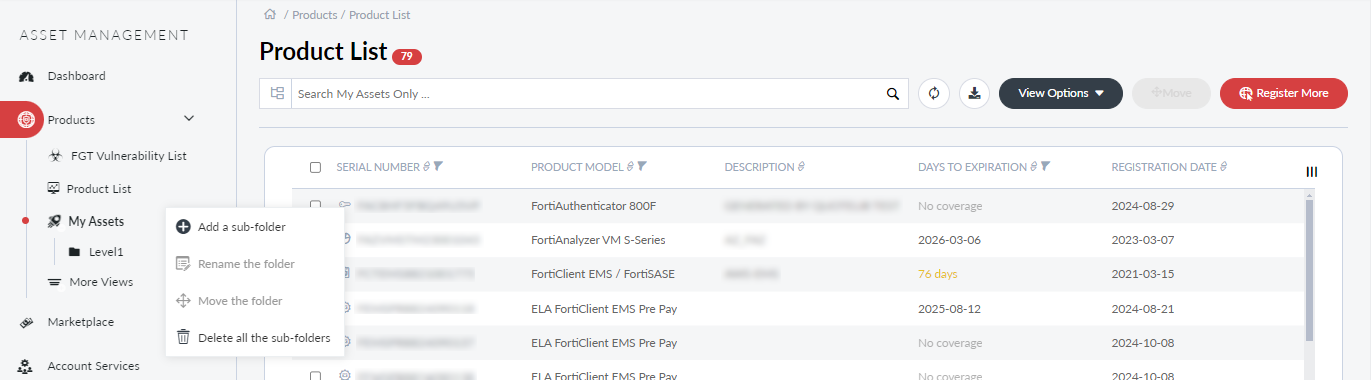Click the monitor icon next to Product List
The image size is (1371, 380).
coord(53,188)
